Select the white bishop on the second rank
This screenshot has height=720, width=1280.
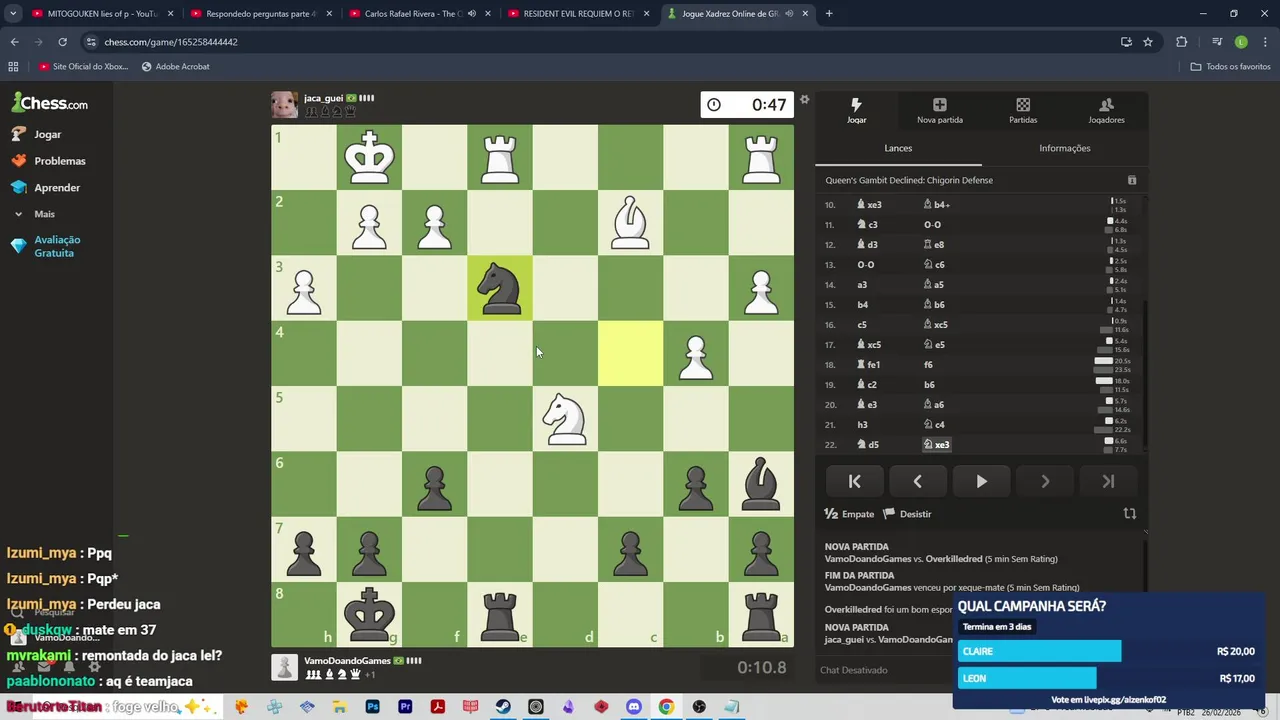(630, 223)
